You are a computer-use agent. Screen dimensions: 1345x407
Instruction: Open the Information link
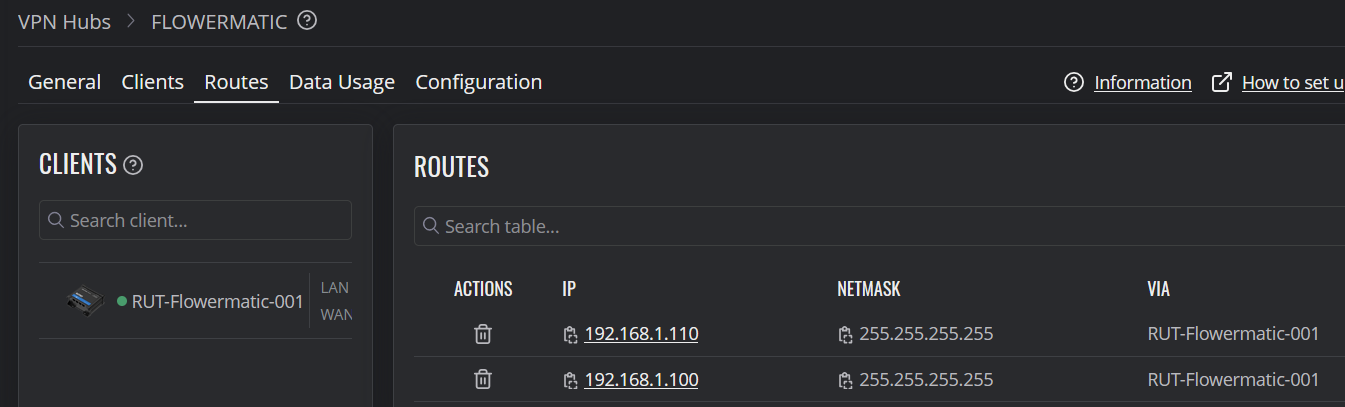(1143, 82)
